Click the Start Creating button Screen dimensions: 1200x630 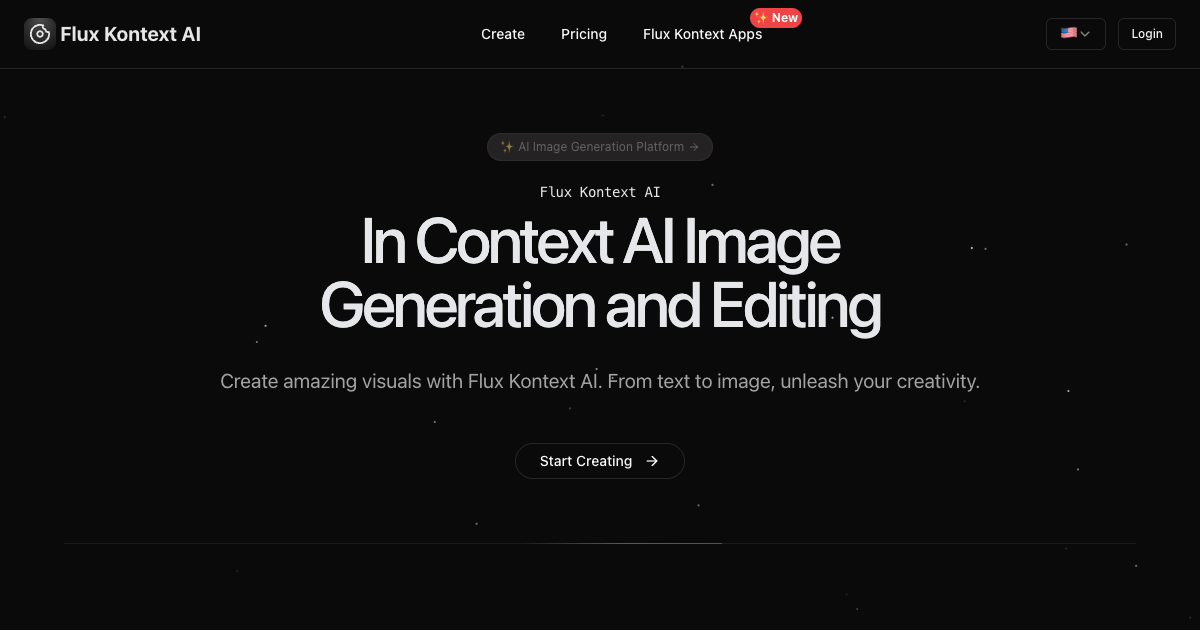tap(600, 461)
